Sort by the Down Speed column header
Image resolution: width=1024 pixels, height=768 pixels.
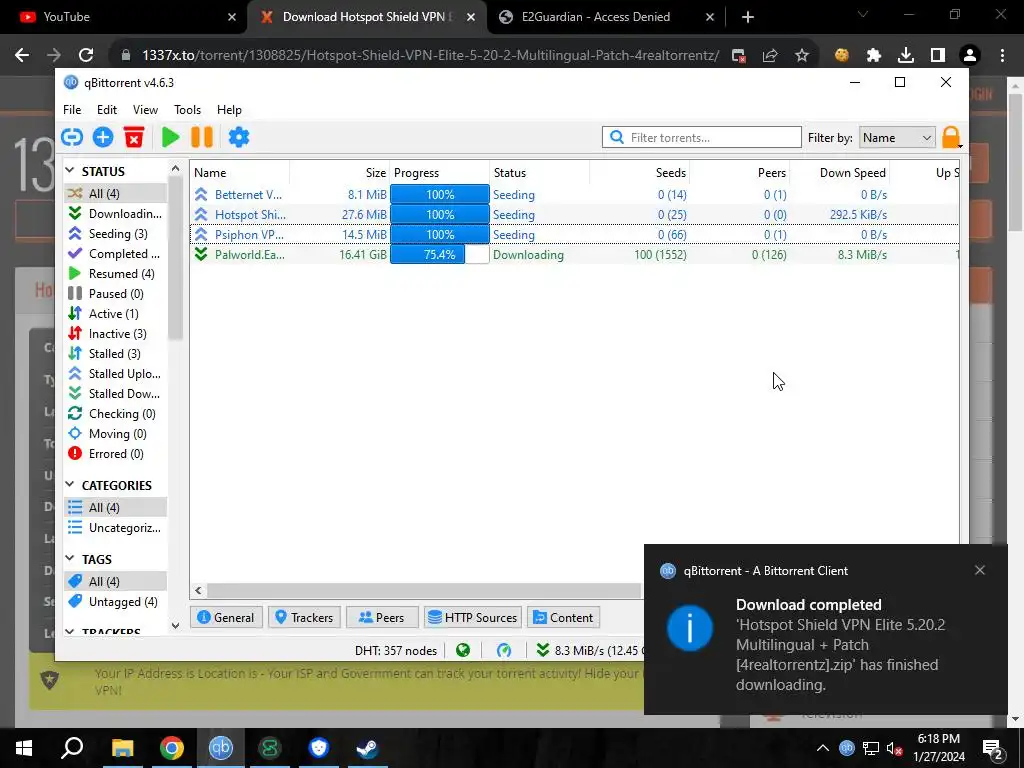840,172
